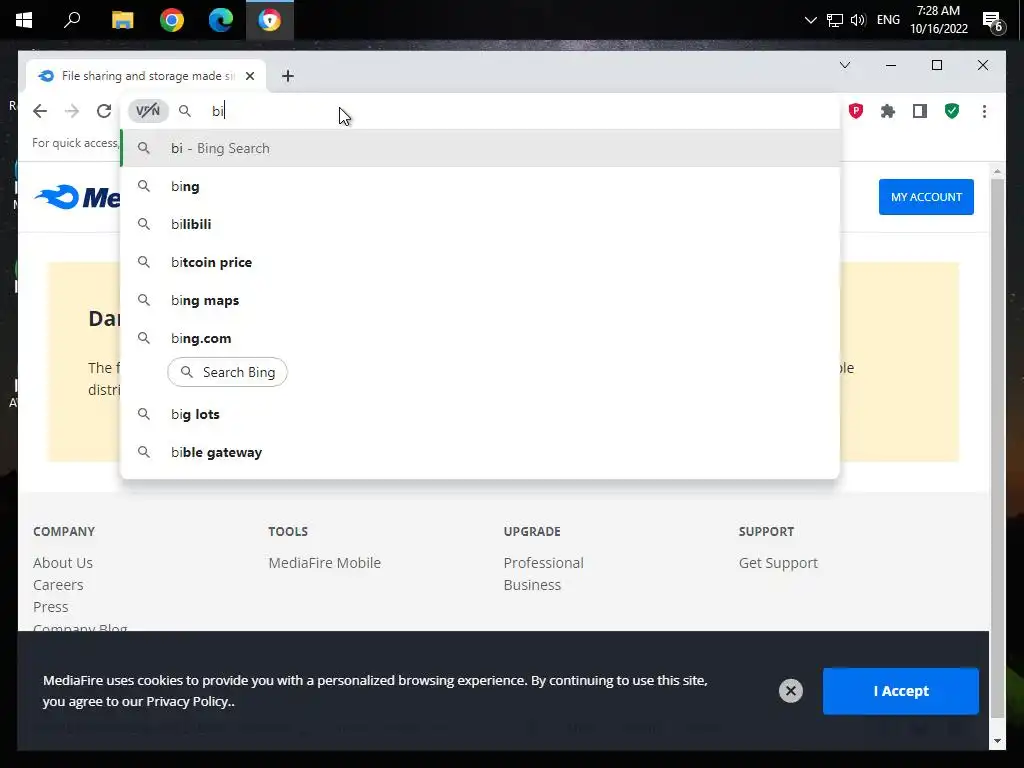Select the 'bing' suggestion
Viewport: 1024px width, 768px height.
click(480, 186)
